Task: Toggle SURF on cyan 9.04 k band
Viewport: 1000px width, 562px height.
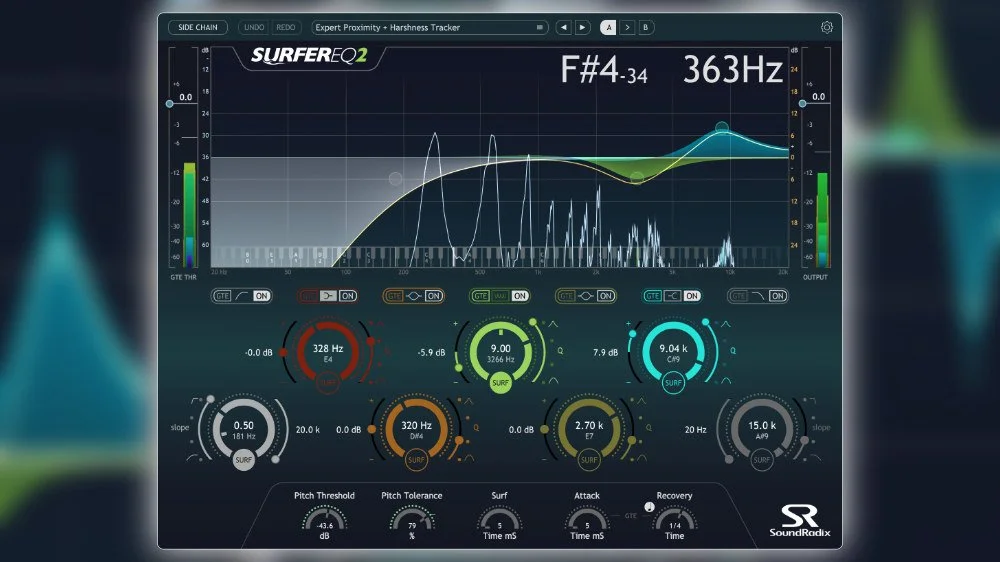Action: tap(673, 383)
